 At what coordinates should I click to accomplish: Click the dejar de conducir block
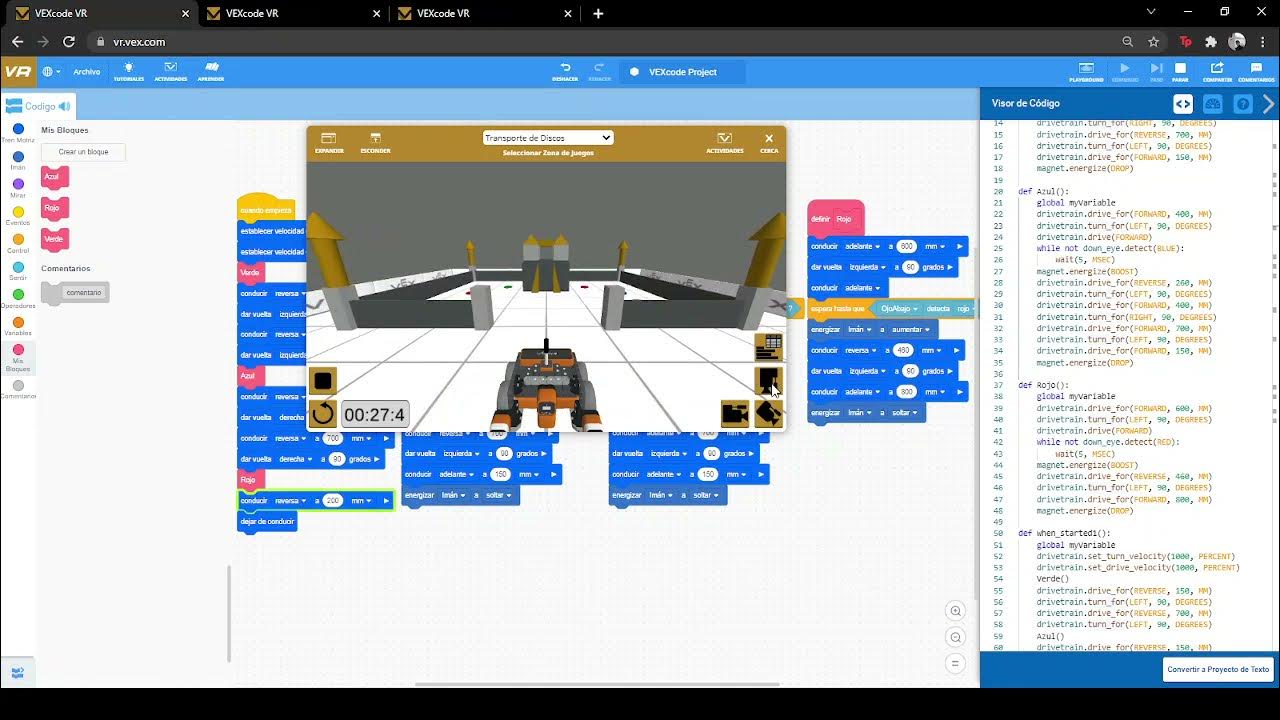tap(267, 521)
